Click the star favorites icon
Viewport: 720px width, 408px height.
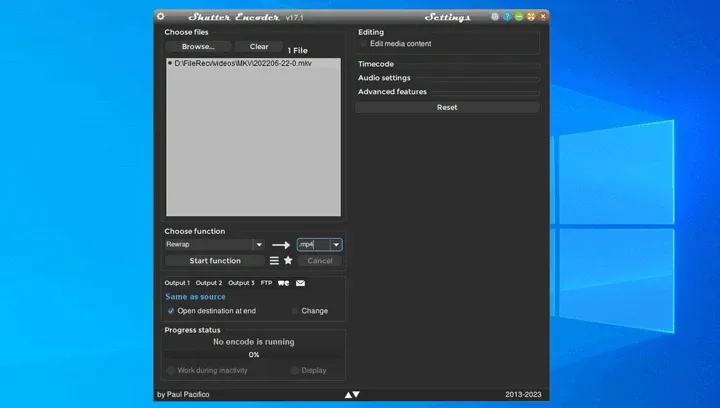[x=288, y=260]
